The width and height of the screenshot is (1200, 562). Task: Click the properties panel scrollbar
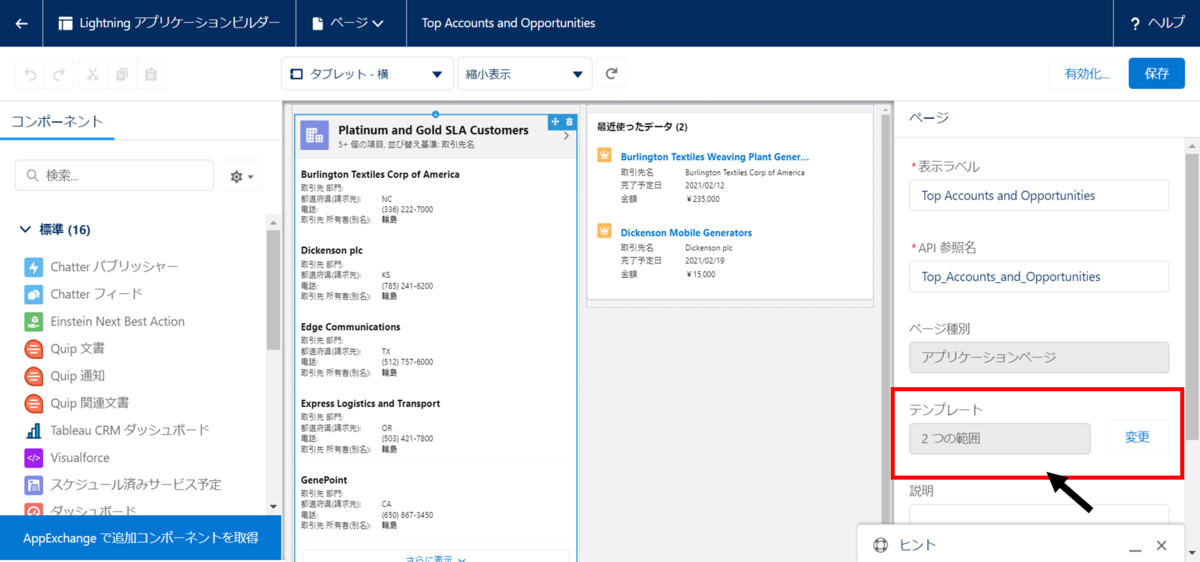[x=1192, y=295]
